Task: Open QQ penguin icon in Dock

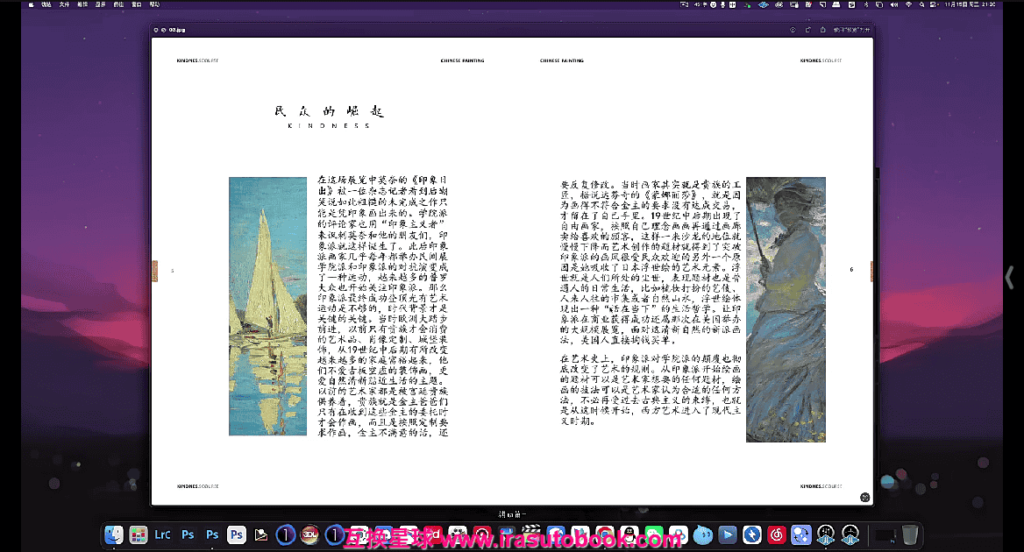Action: pos(629,535)
